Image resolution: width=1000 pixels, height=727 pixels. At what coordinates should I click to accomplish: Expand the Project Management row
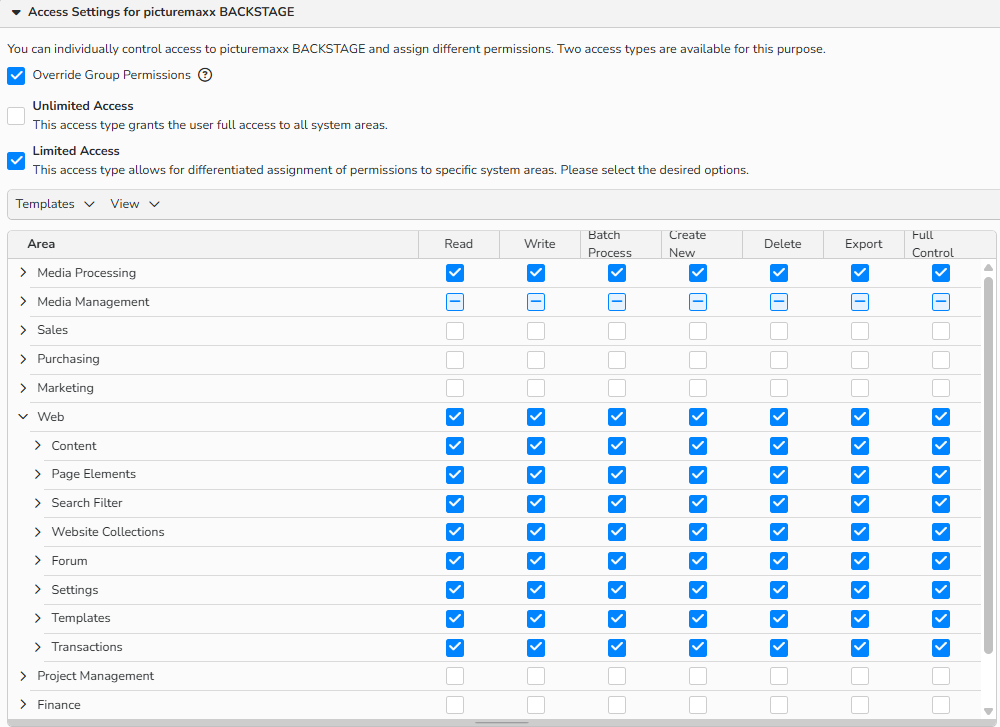pyautogui.click(x=24, y=676)
